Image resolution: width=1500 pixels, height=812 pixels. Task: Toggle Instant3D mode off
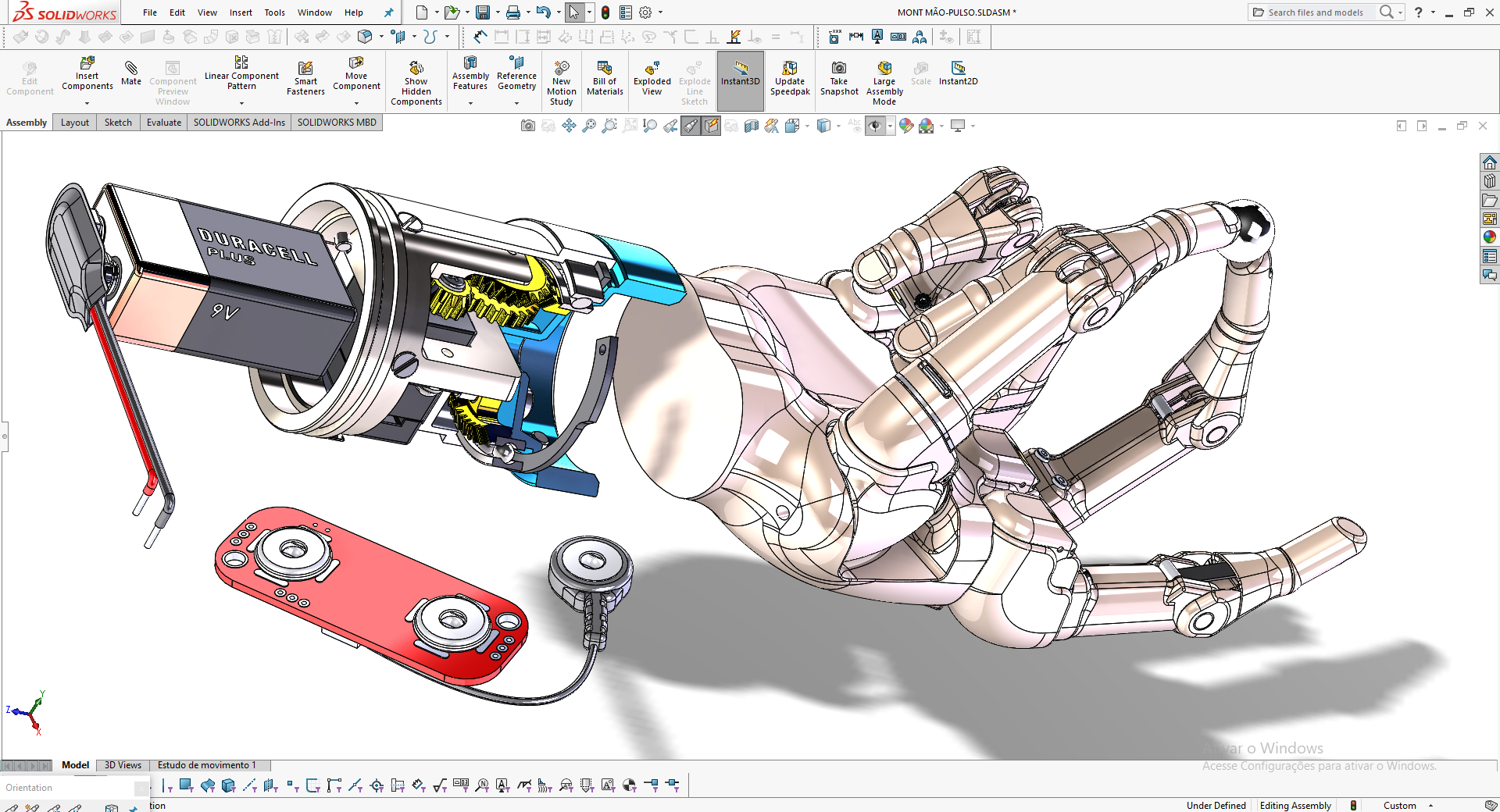point(740,78)
